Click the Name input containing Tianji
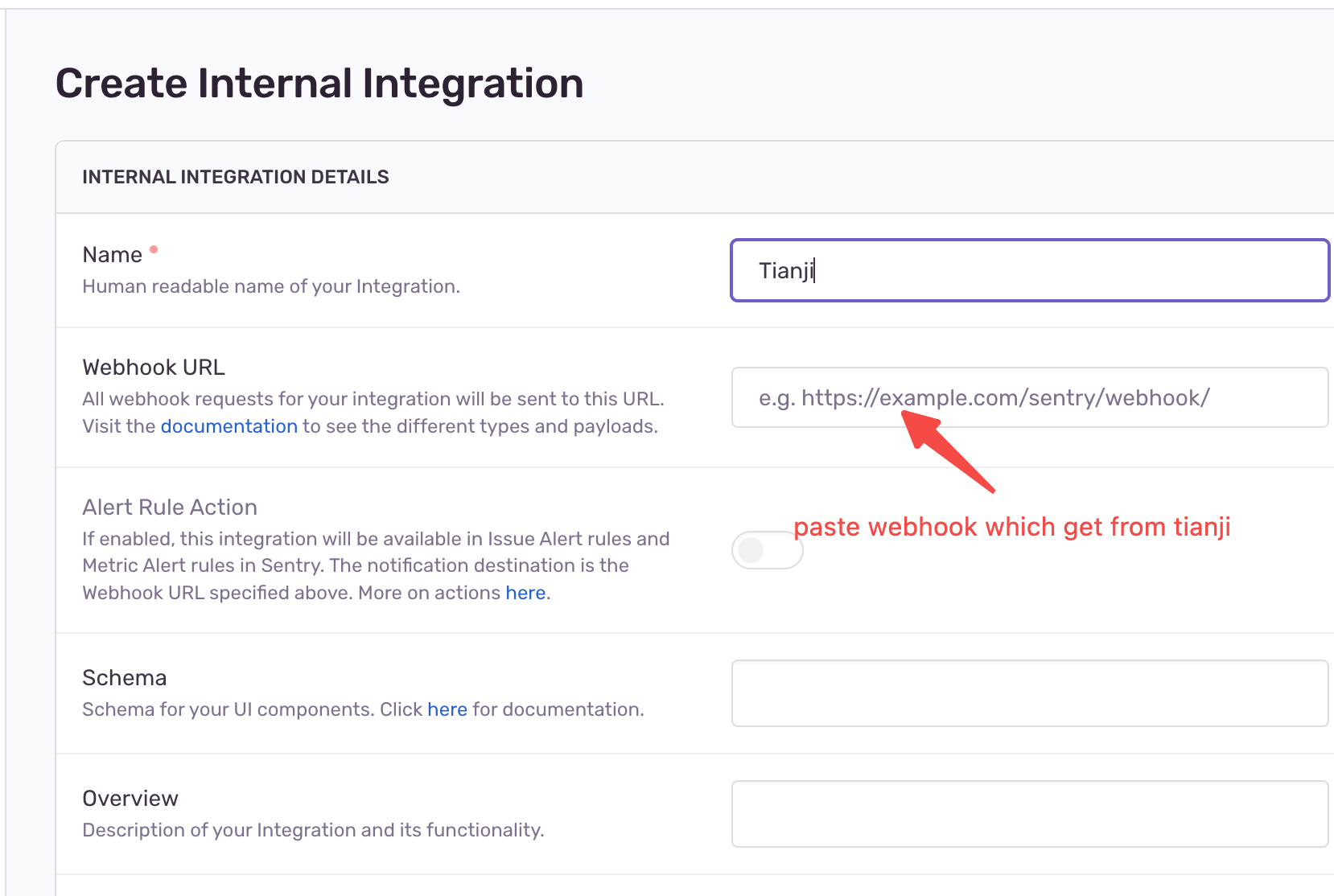The width and height of the screenshot is (1334, 896). pos(1029,270)
